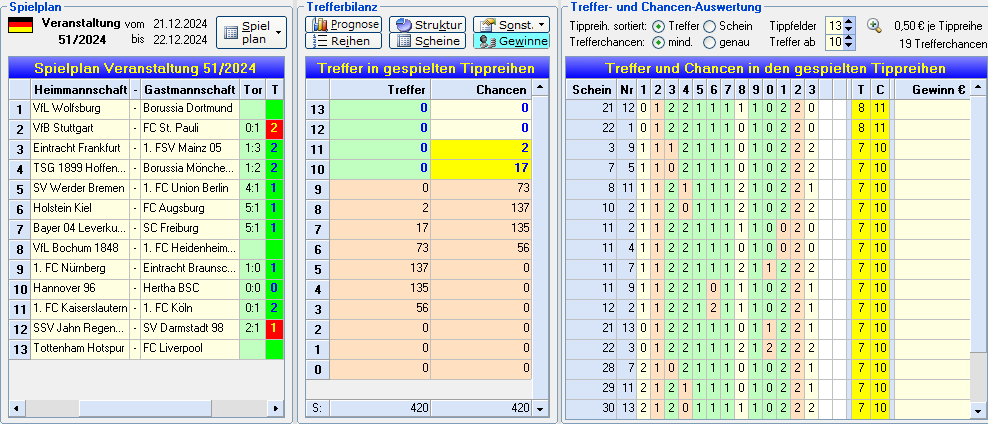Click the Veranstaltung 51/2024 label
The height and width of the screenshot is (424, 988).
pyautogui.click(x=81, y=31)
